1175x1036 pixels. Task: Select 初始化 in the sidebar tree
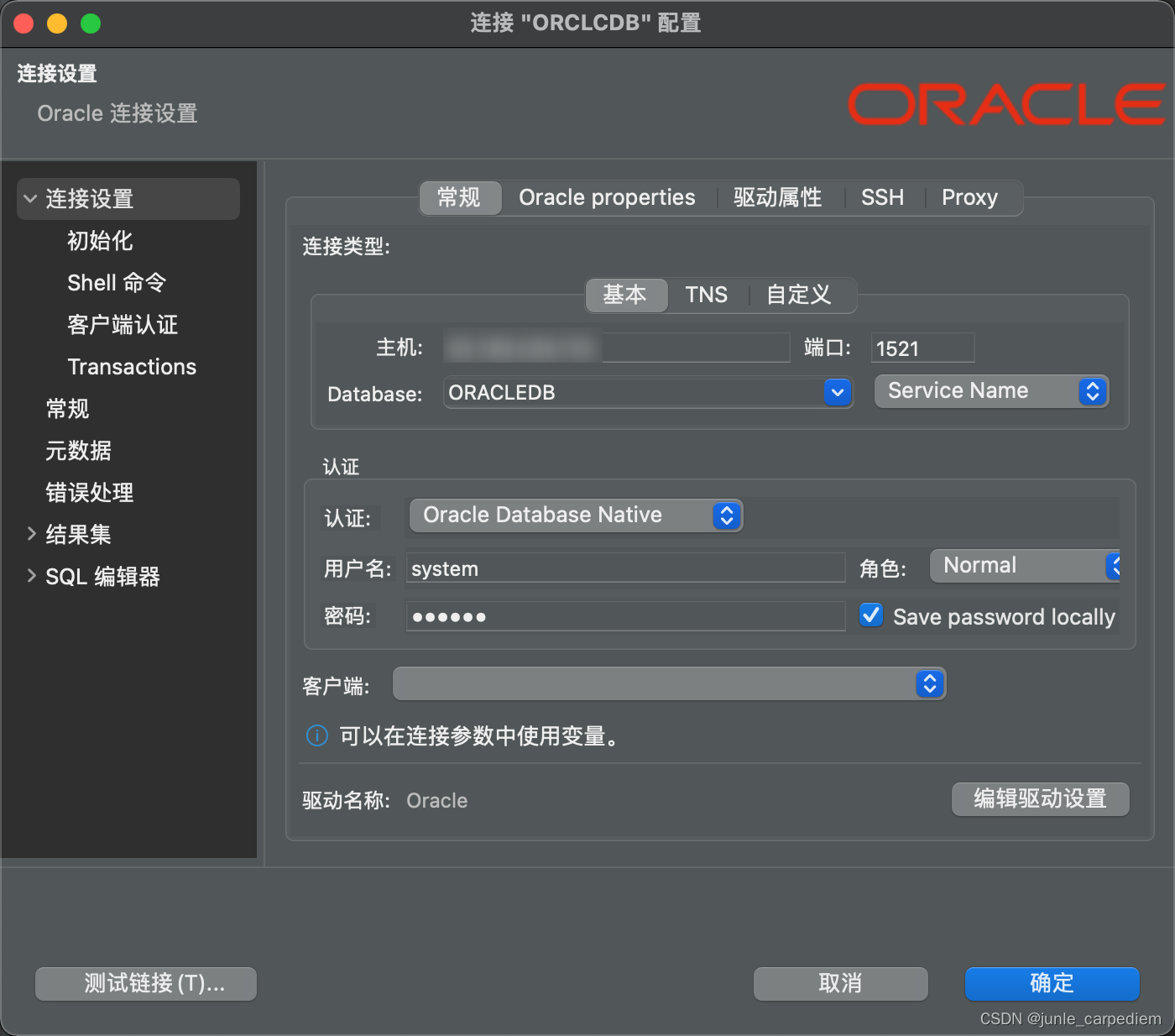(x=100, y=241)
